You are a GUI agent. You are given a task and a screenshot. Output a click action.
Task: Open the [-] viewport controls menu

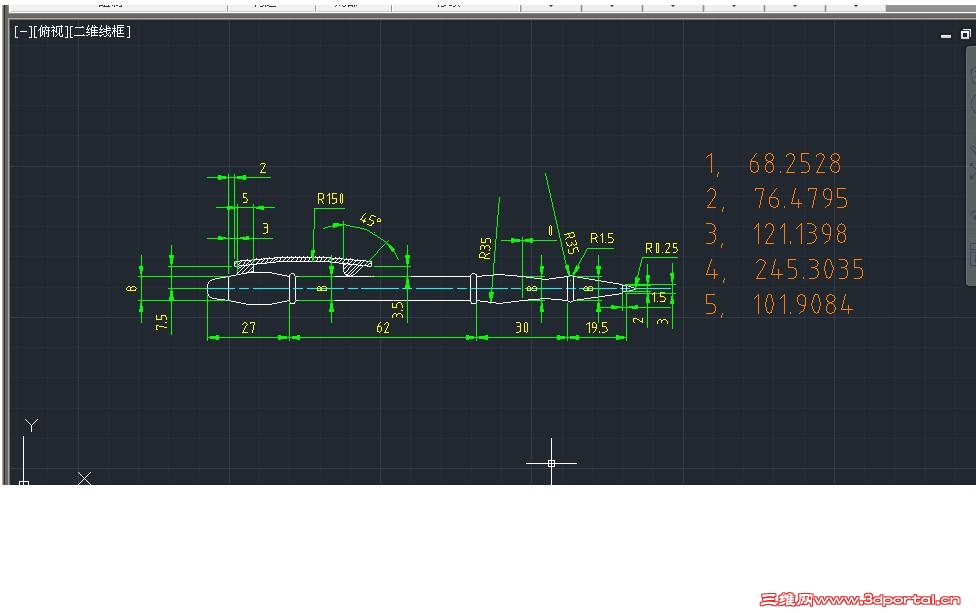pos(22,32)
